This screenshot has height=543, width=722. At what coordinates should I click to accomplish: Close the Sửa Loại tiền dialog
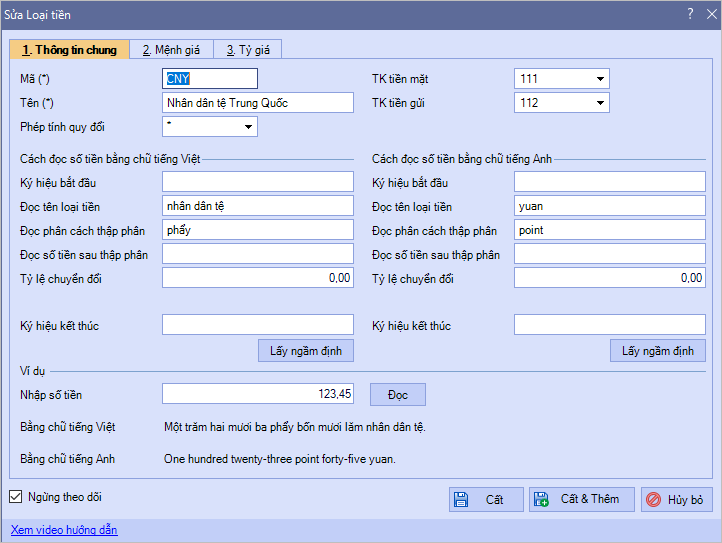(708, 14)
